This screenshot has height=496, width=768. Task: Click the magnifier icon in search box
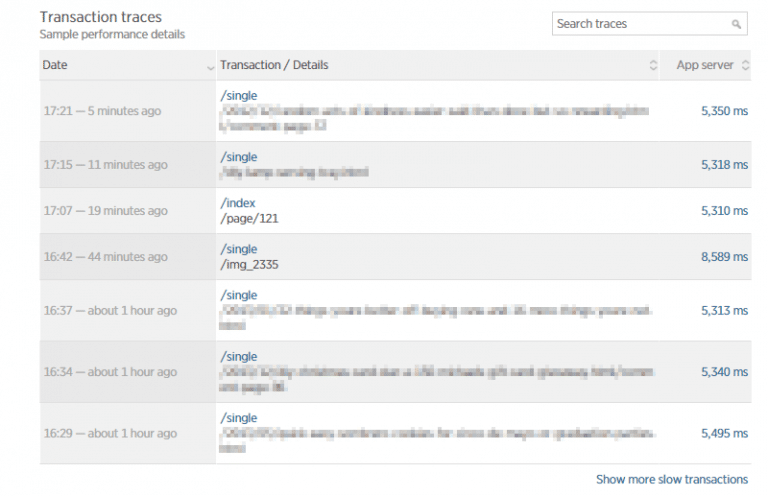click(x=736, y=24)
